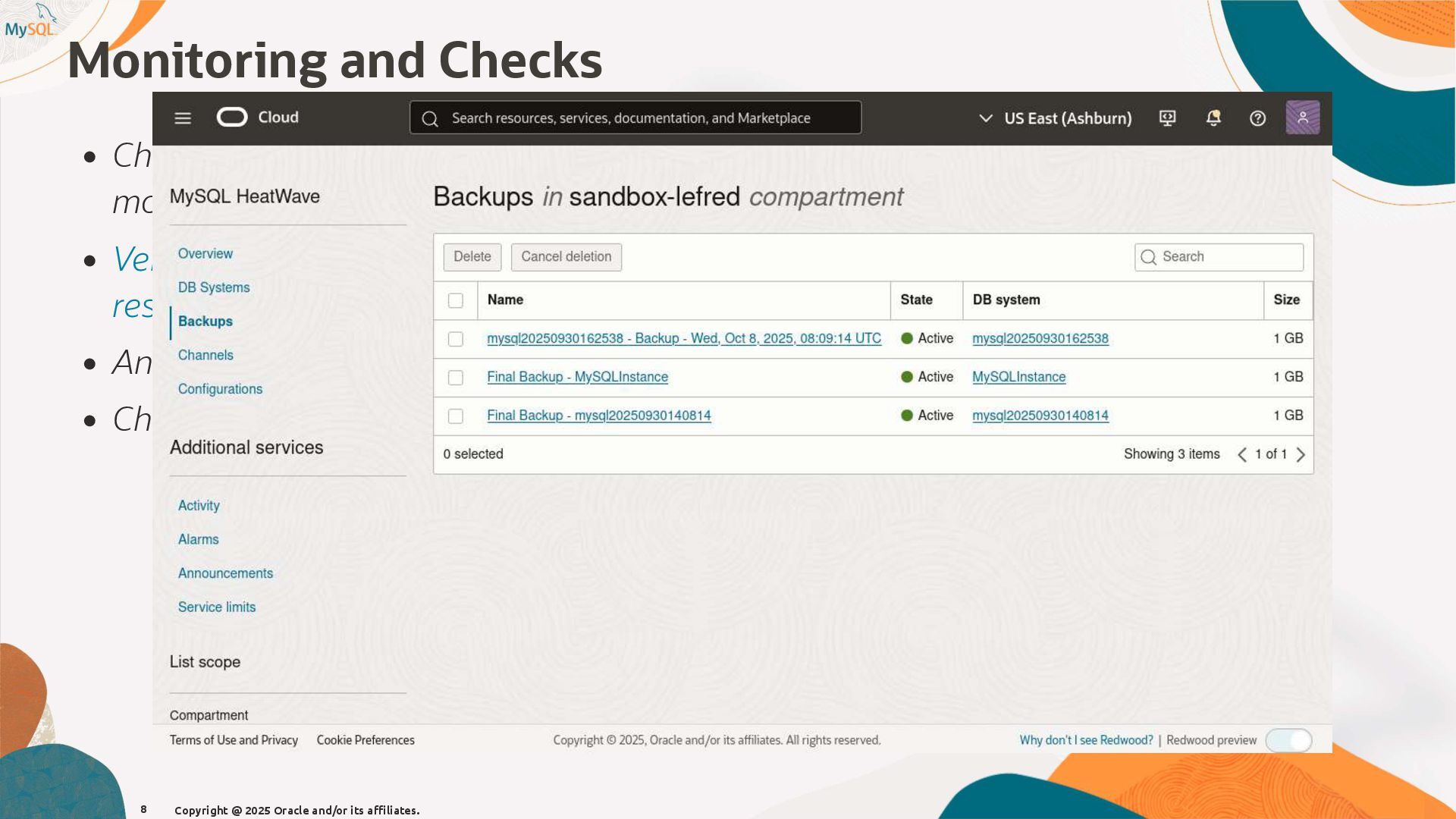Click the Delete button
Screen dimensions: 1456x819
click(472, 257)
